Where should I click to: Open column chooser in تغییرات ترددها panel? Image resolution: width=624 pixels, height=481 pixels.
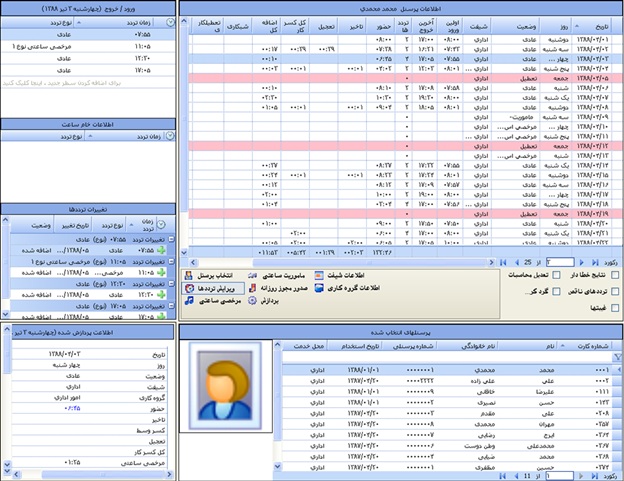pos(161,225)
